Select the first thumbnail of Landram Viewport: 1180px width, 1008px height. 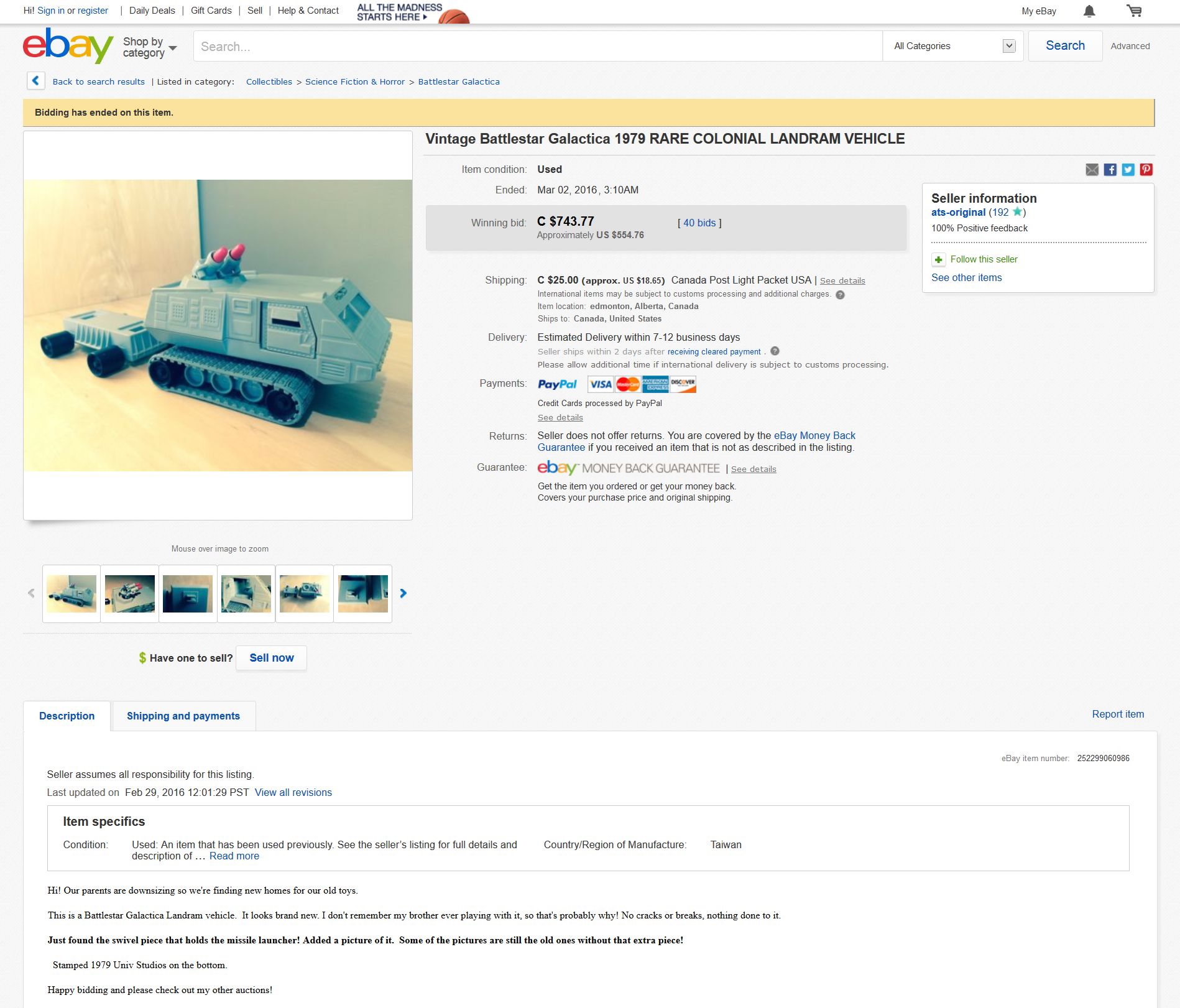[71, 594]
